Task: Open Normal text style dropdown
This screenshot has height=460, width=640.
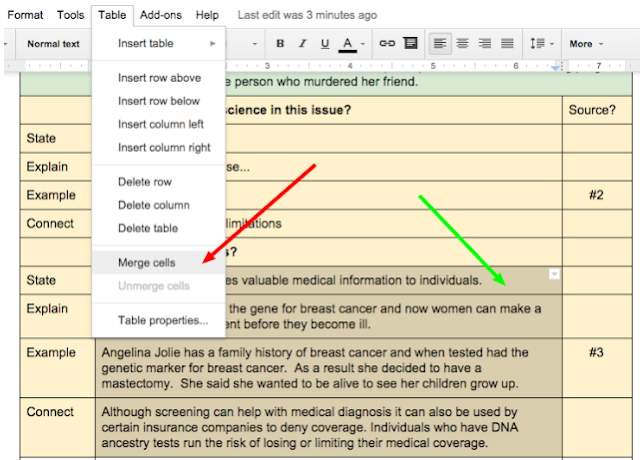Action: (x=53, y=44)
